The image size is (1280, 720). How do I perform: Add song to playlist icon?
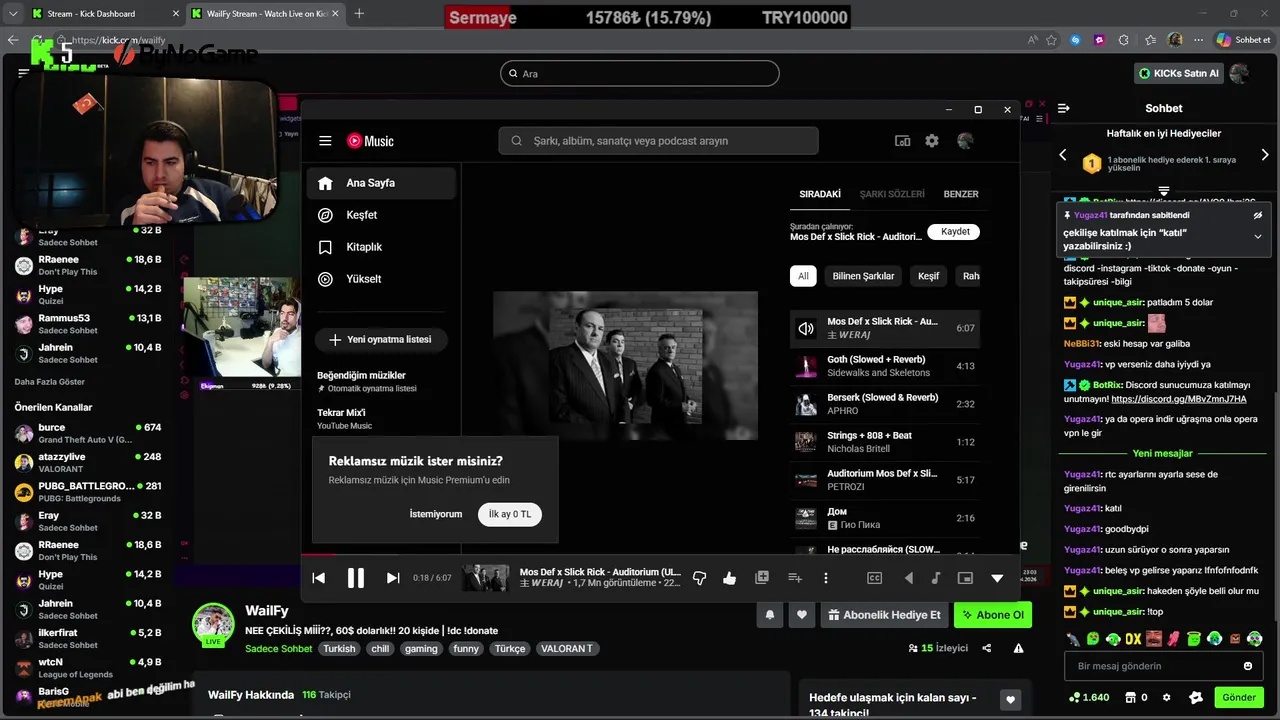(795, 578)
